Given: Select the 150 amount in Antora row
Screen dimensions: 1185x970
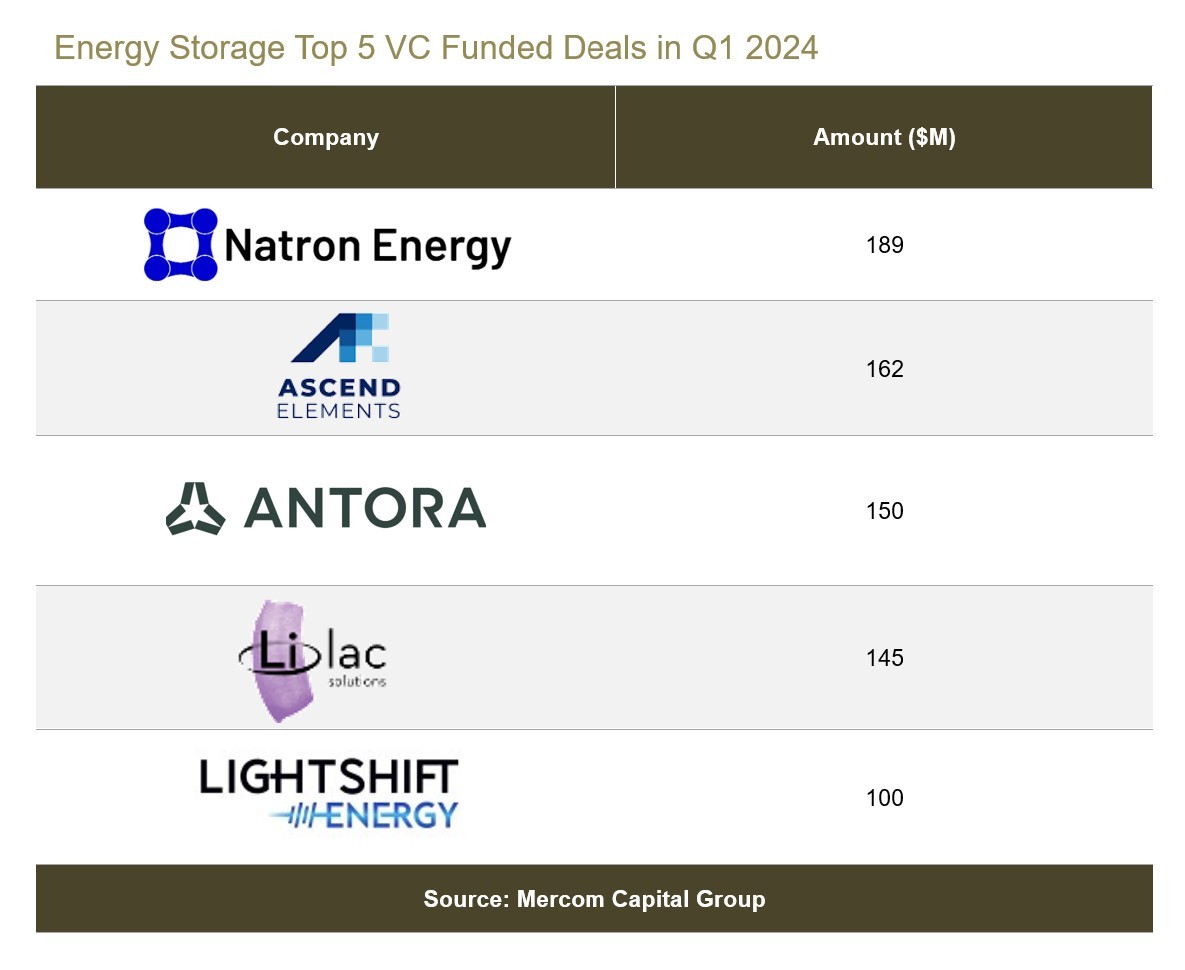Looking at the screenshot, I should [884, 511].
